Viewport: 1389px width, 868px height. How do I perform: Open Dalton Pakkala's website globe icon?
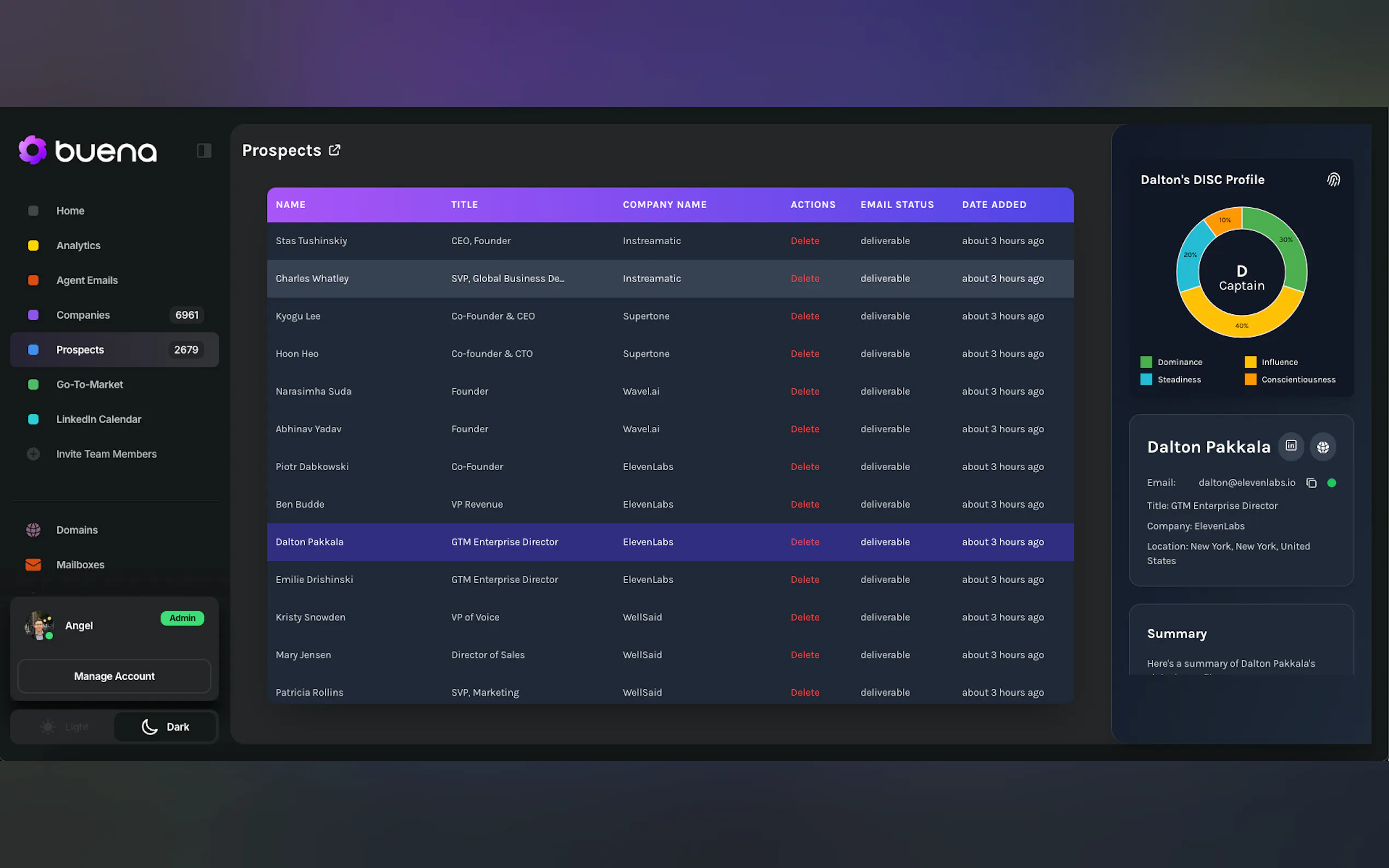[1322, 447]
